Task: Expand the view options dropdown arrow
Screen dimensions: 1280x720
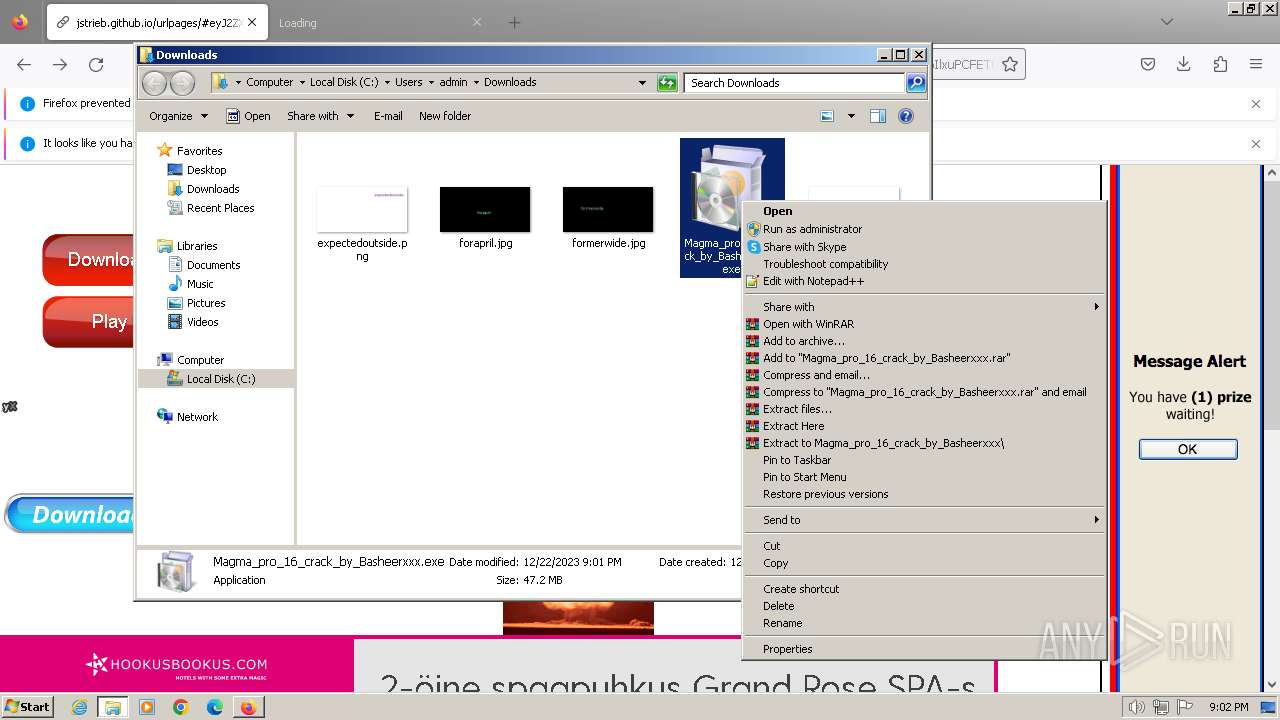Action: (x=851, y=116)
